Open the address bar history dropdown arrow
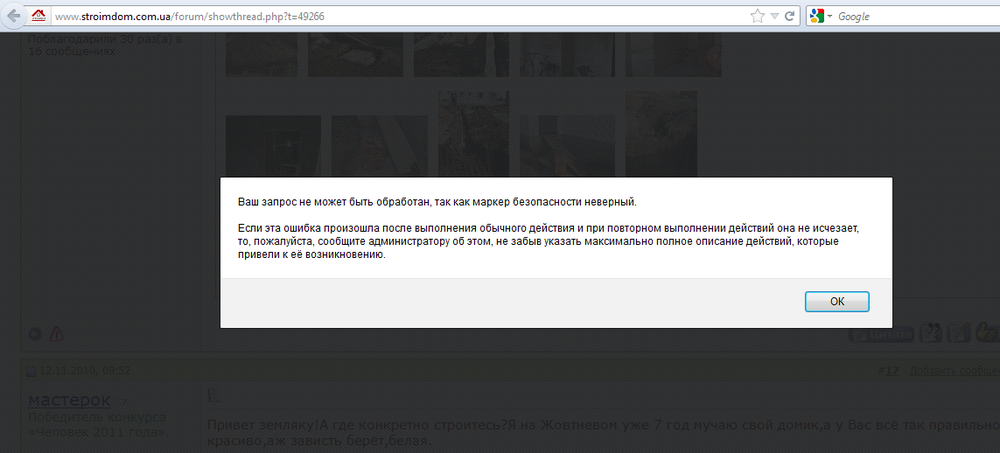 click(774, 17)
